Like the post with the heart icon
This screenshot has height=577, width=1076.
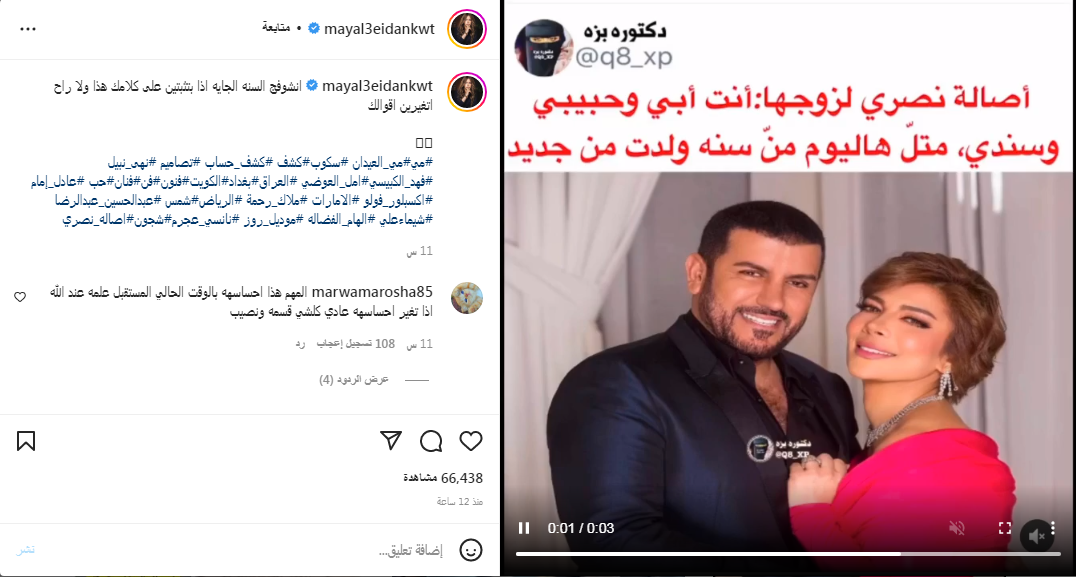[471, 441]
